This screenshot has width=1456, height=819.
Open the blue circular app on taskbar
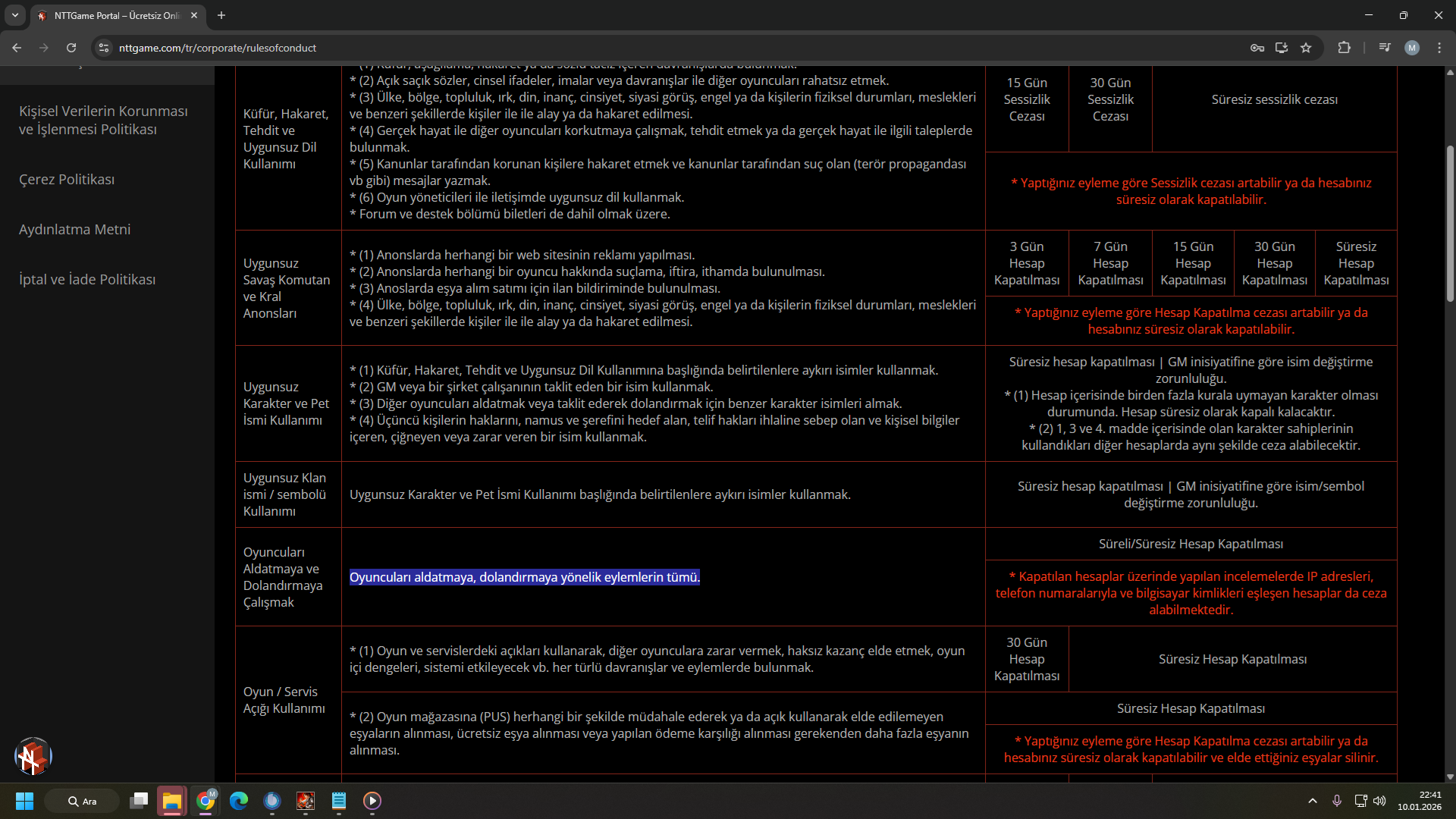(x=272, y=801)
